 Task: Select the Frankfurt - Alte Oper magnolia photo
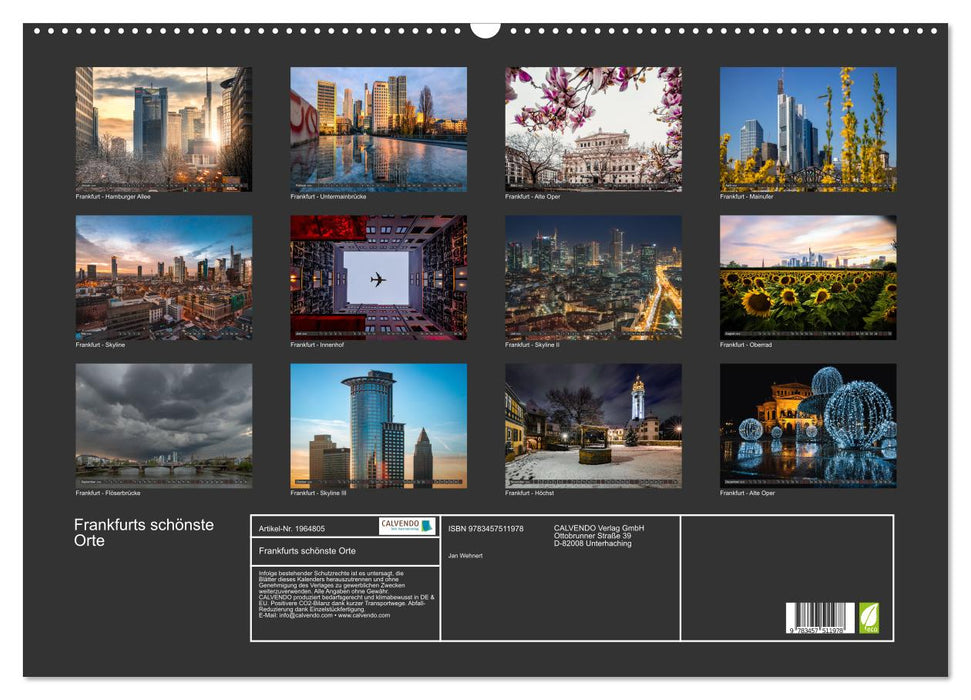point(594,130)
